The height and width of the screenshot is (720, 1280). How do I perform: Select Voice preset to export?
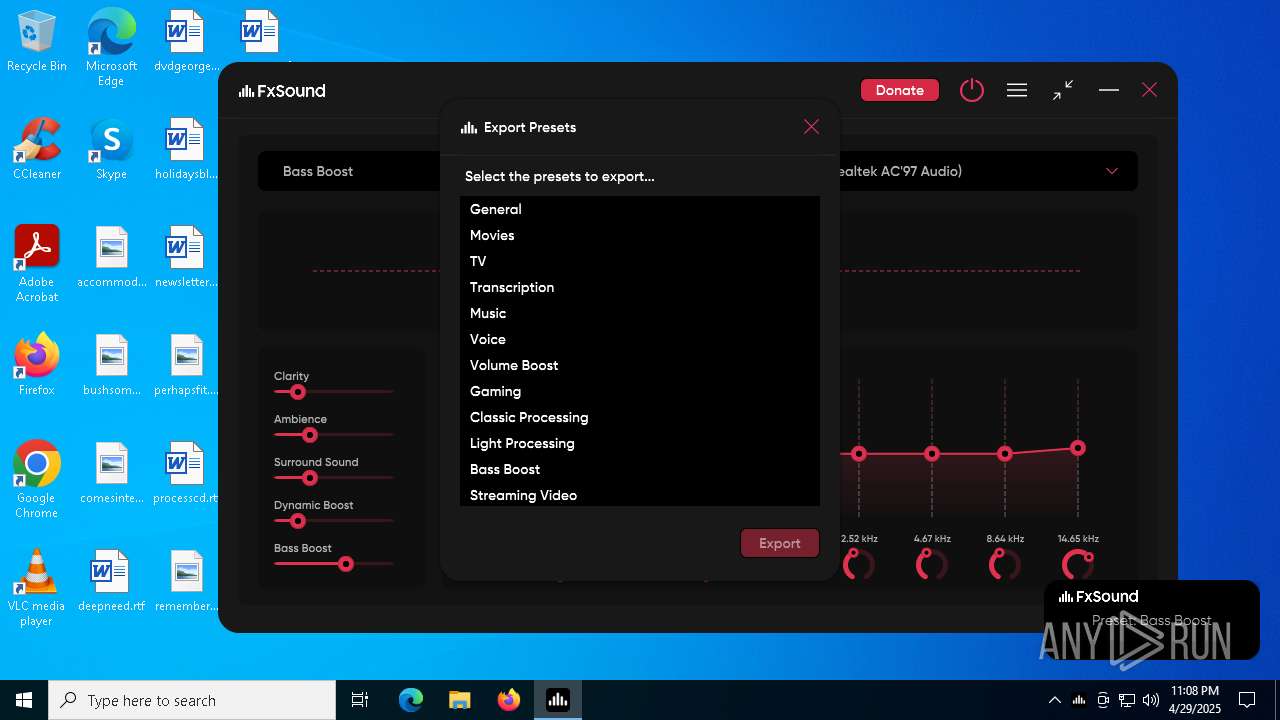coord(640,339)
